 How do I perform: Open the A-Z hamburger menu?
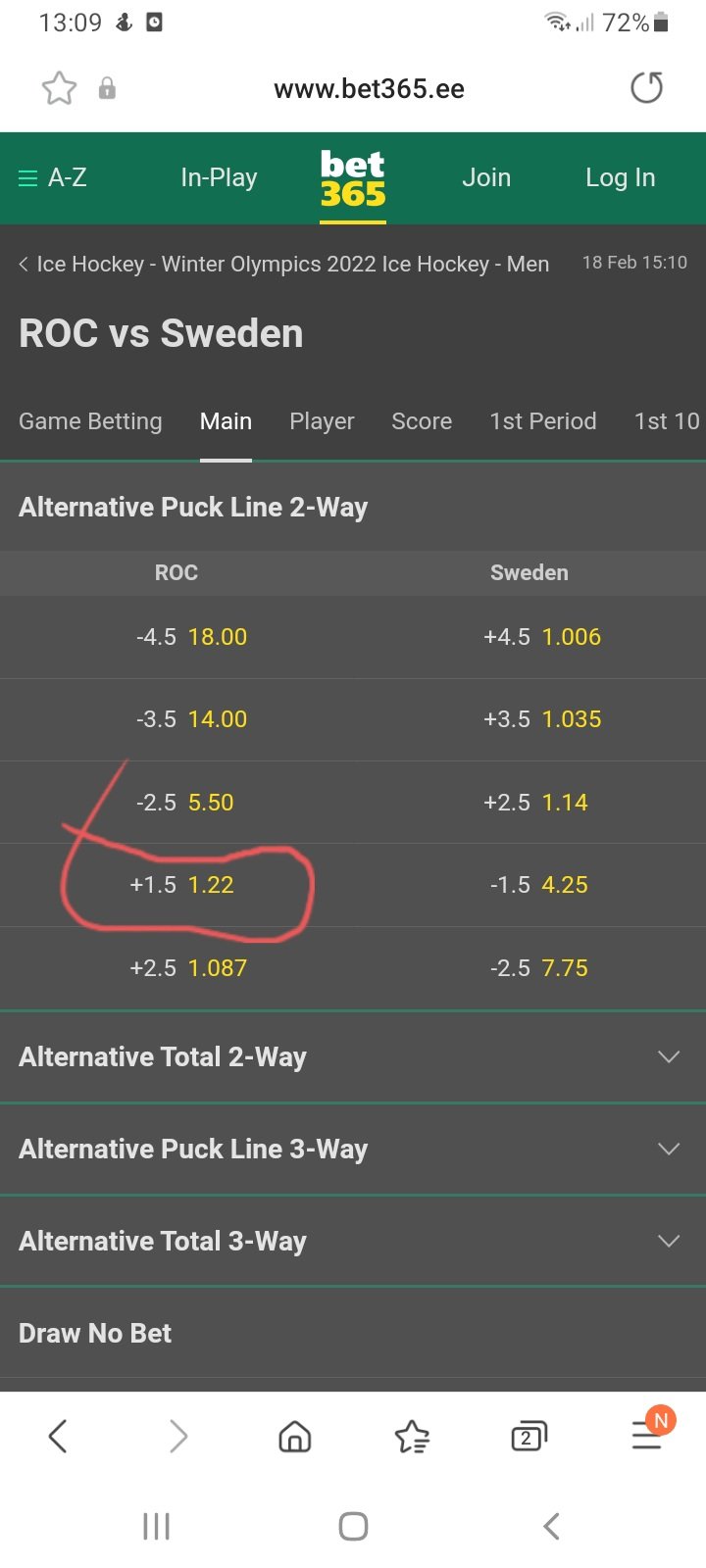click(53, 177)
